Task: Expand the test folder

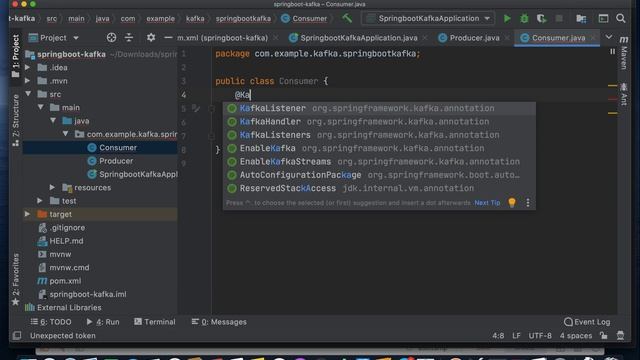Action: coord(40,201)
